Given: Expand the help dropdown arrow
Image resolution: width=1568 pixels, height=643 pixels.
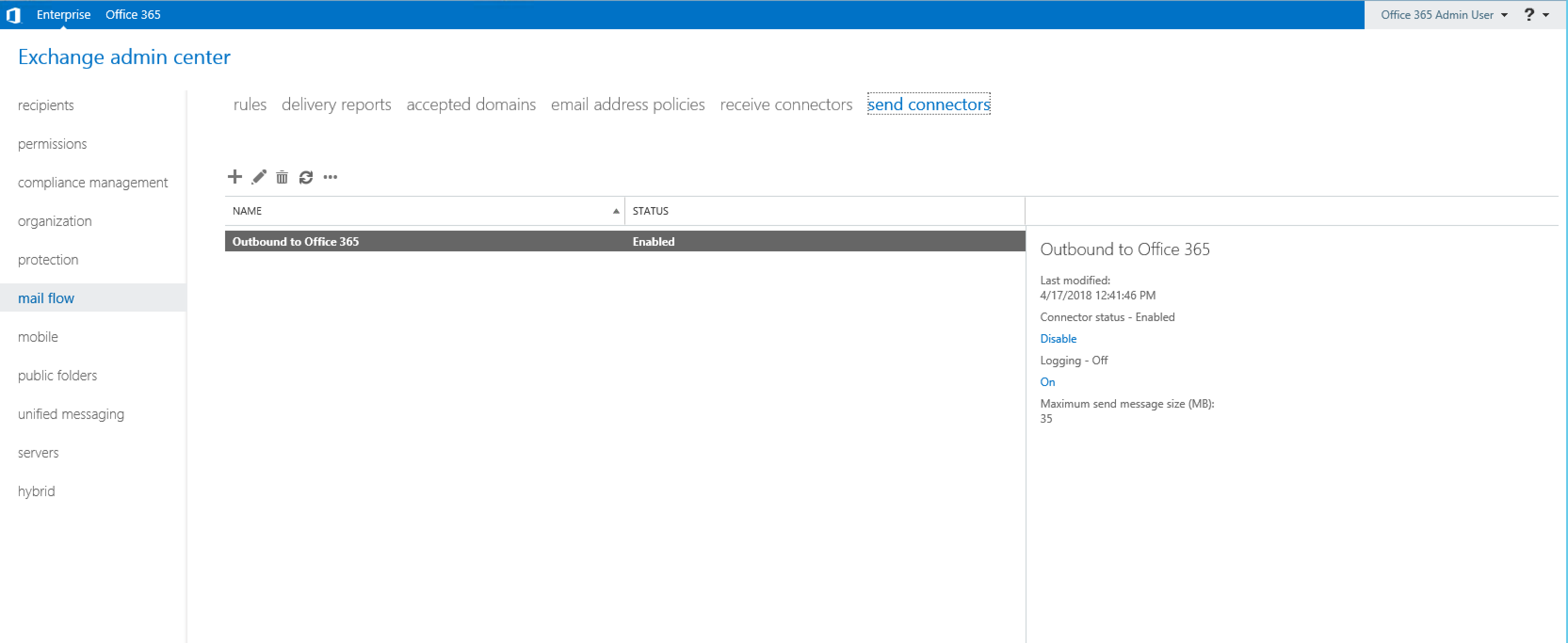Looking at the screenshot, I should (1546, 15).
